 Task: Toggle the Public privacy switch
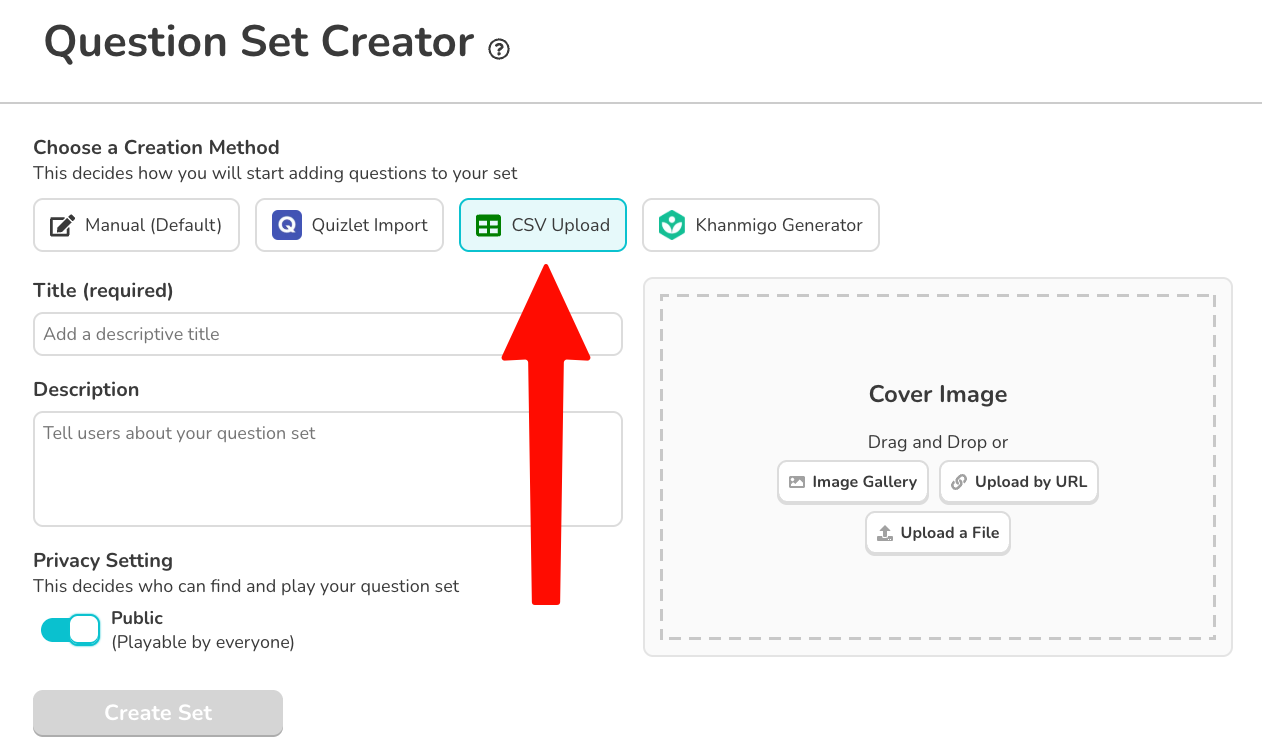click(x=70, y=630)
